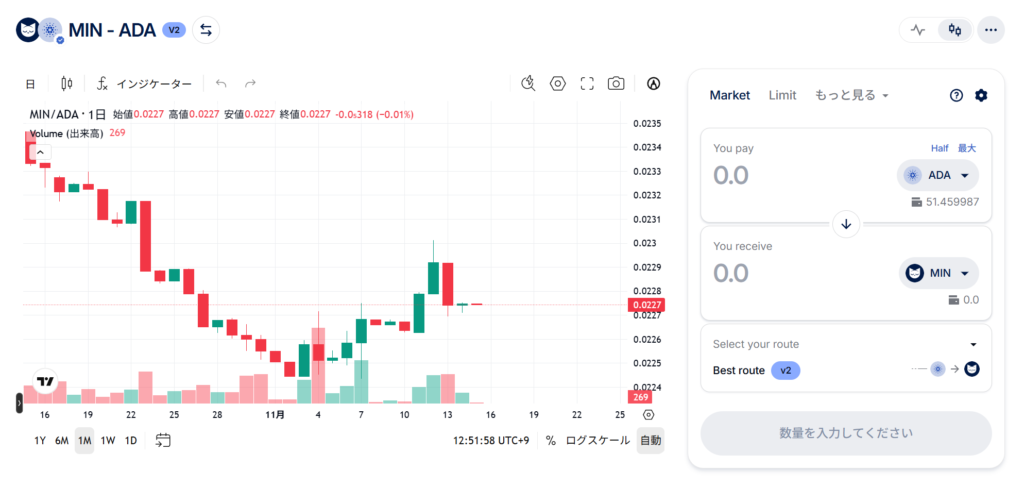1024x487 pixels.
Task: Click the swap direction down-arrow button
Action: coord(846,224)
